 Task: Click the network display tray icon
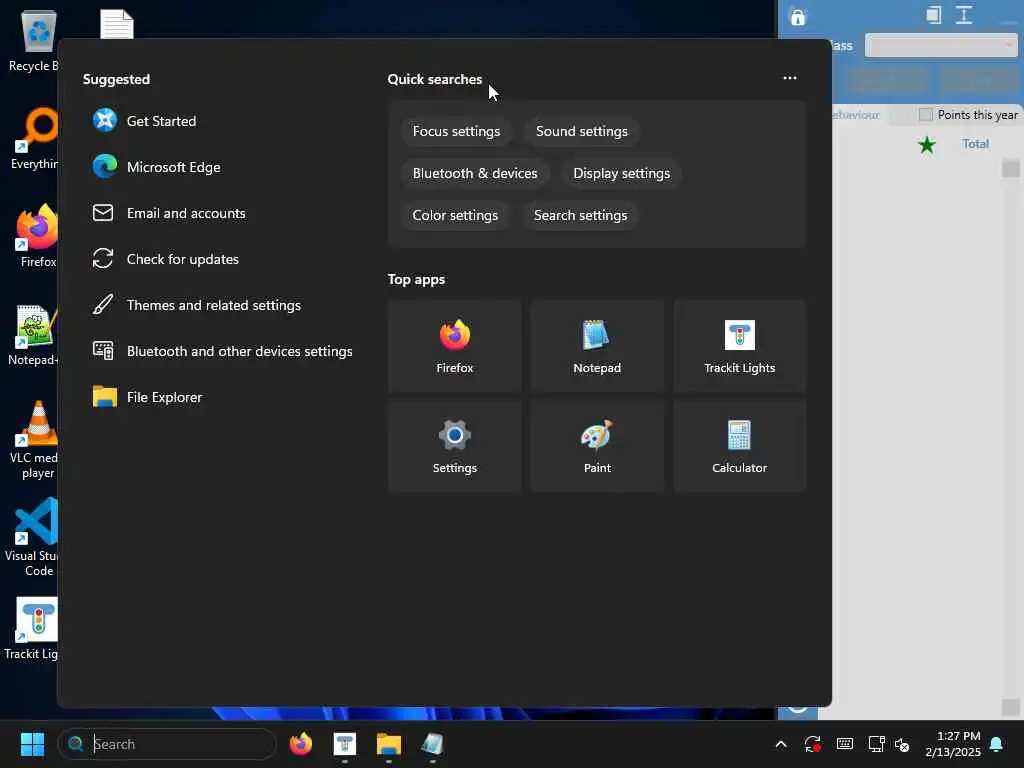(x=876, y=744)
